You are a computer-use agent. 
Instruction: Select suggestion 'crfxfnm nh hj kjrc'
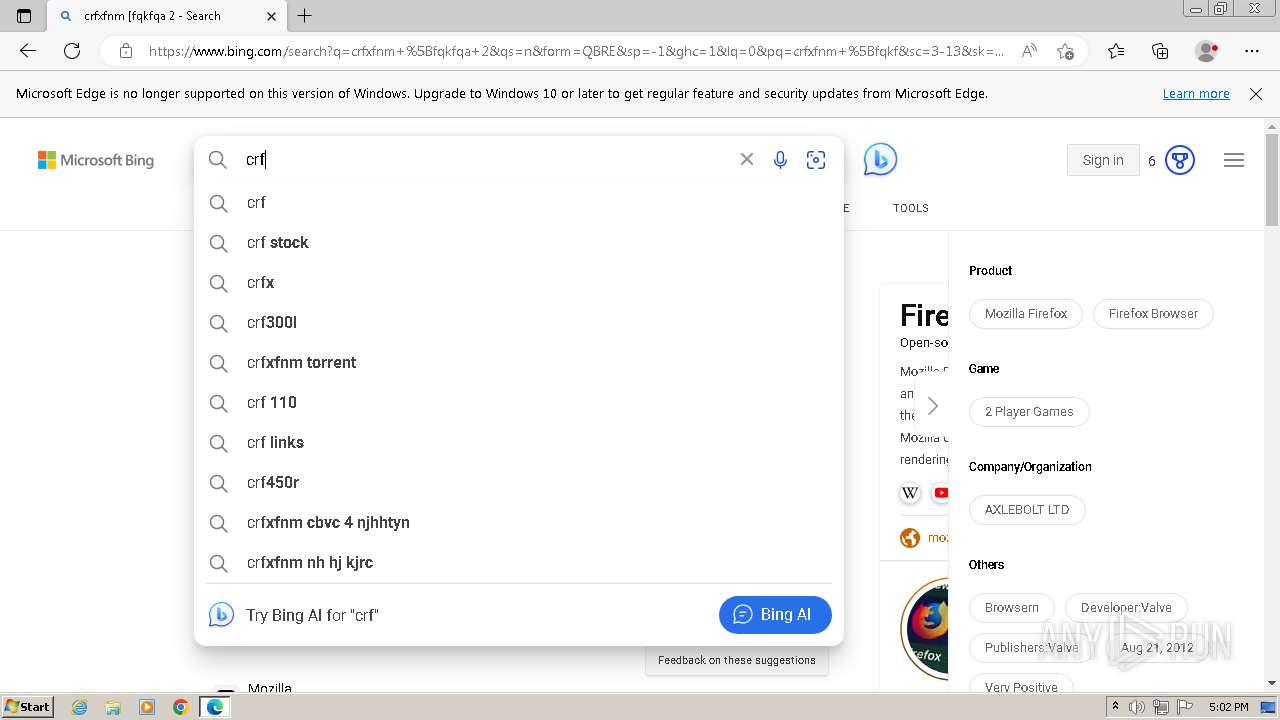[x=519, y=562]
